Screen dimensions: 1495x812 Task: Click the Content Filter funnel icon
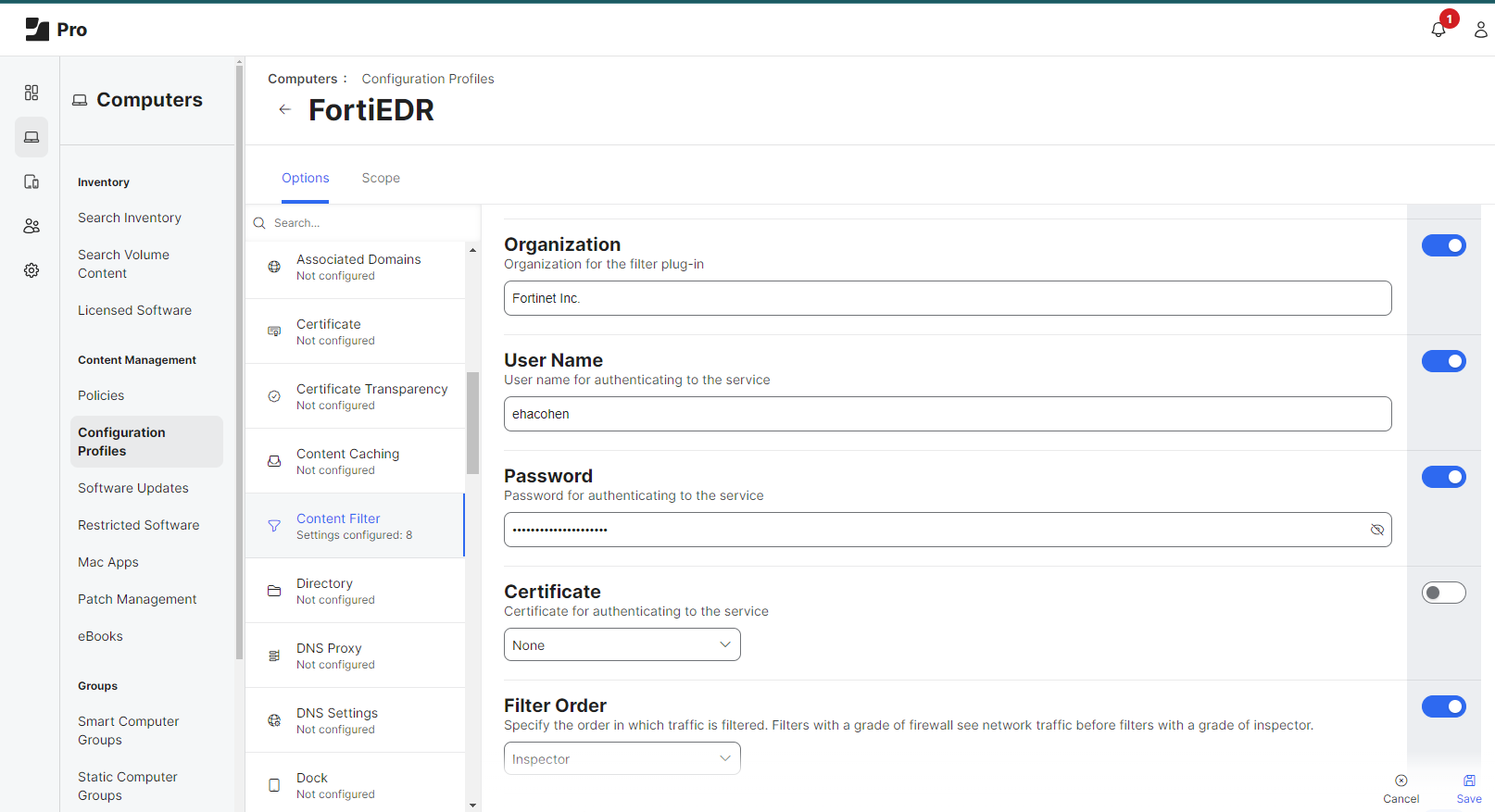274,526
